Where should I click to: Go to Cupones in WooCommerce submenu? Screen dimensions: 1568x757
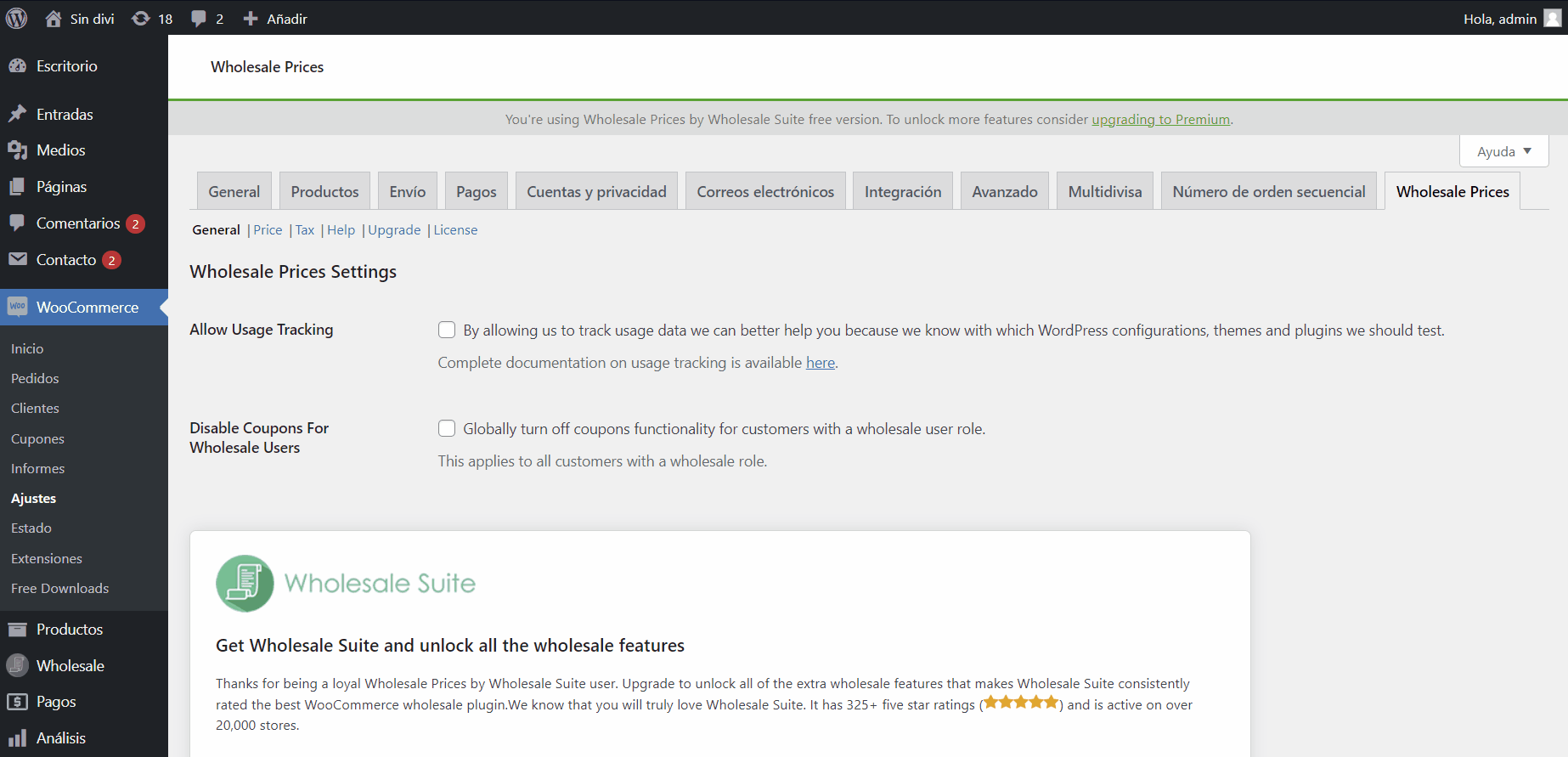coord(37,438)
